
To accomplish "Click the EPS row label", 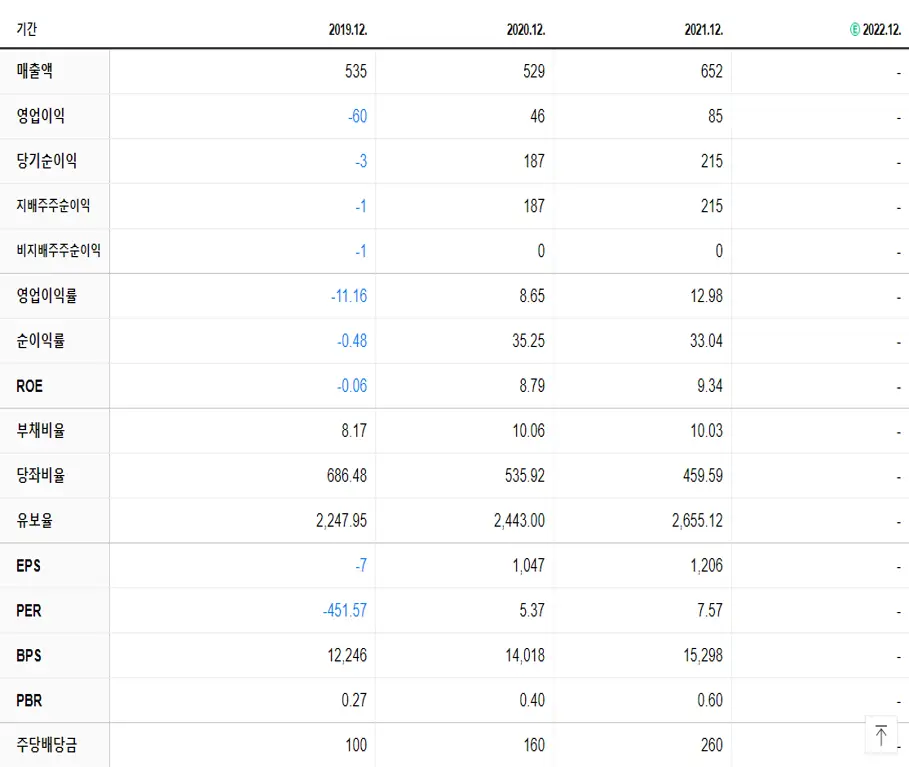I will [x=28, y=566].
